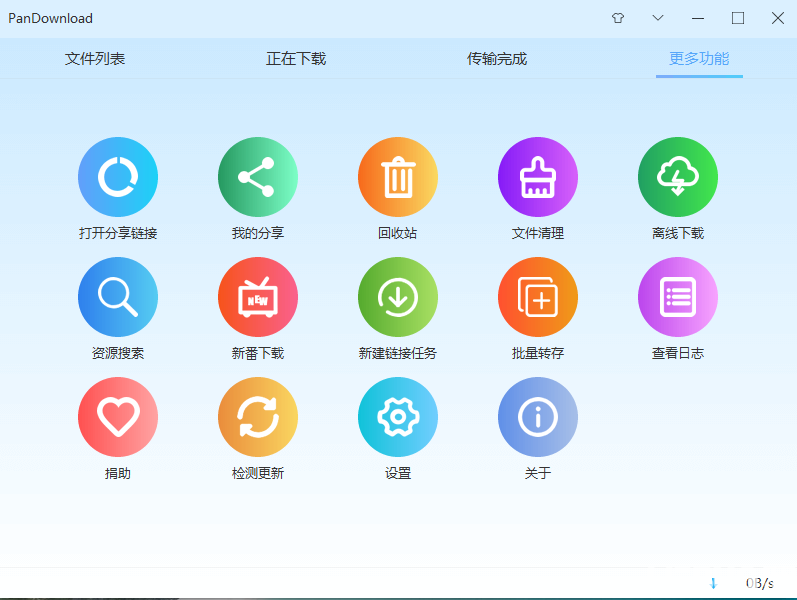The image size is (797, 600).
Task: Click 新建链接任务 new link task icon
Action: tap(398, 297)
